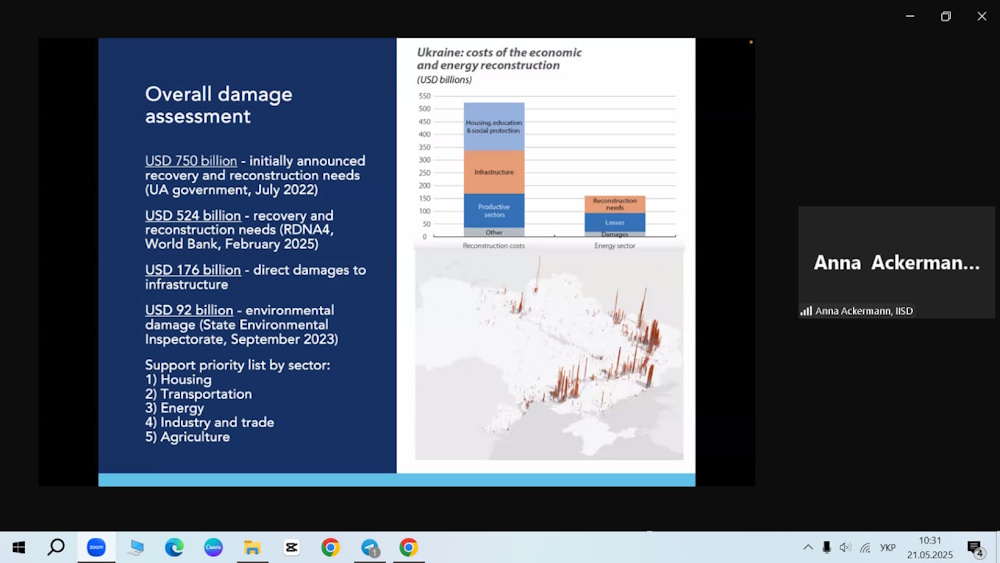1000x563 pixels.
Task: Click the microphone icon in system tray
Action: point(826,547)
